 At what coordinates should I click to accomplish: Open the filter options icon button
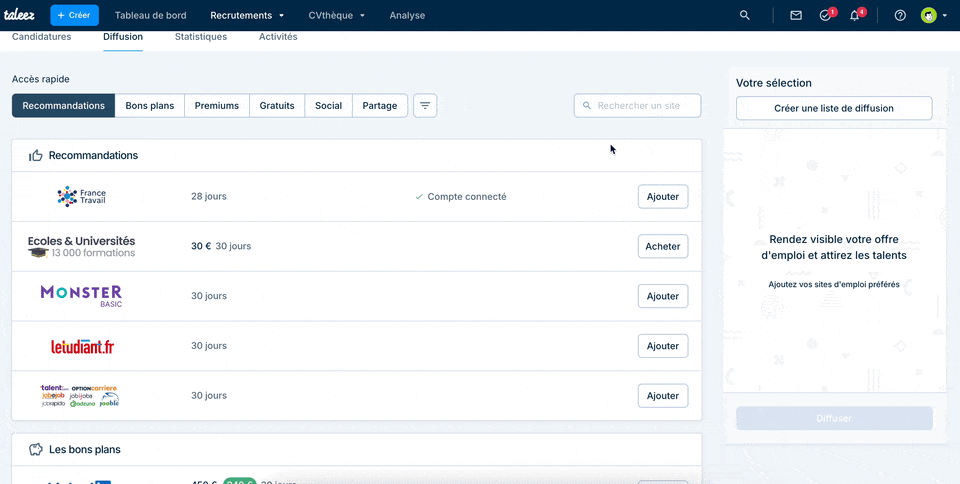425,105
